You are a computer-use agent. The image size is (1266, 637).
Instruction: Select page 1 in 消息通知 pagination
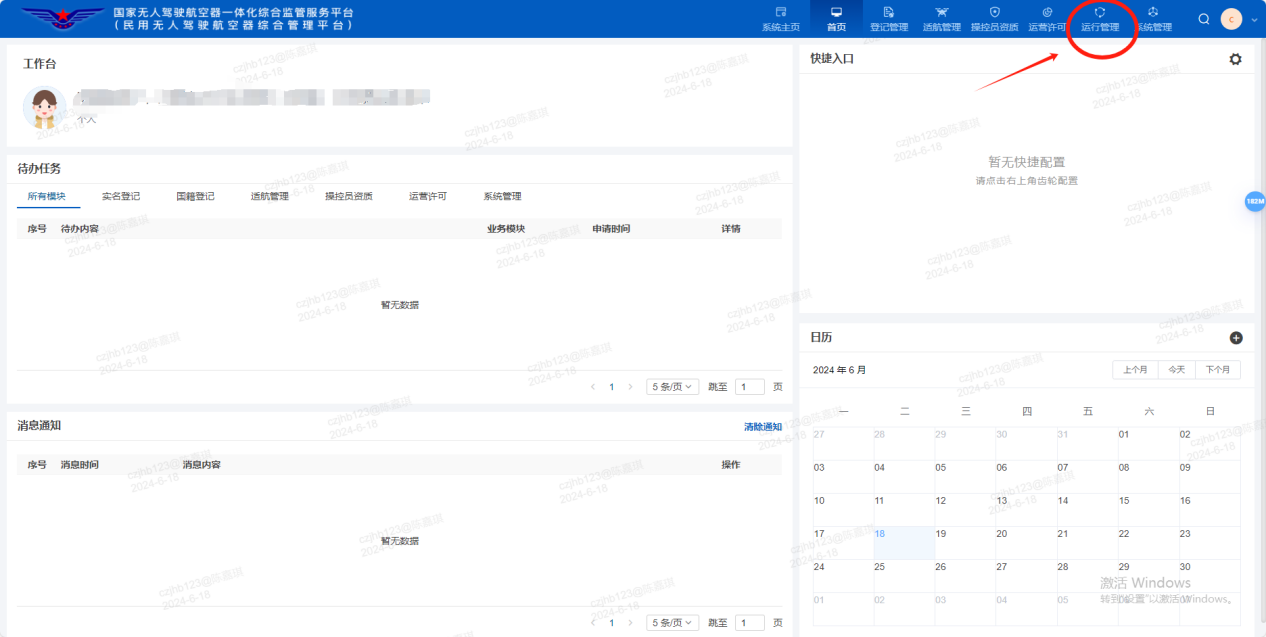pyautogui.click(x=612, y=622)
